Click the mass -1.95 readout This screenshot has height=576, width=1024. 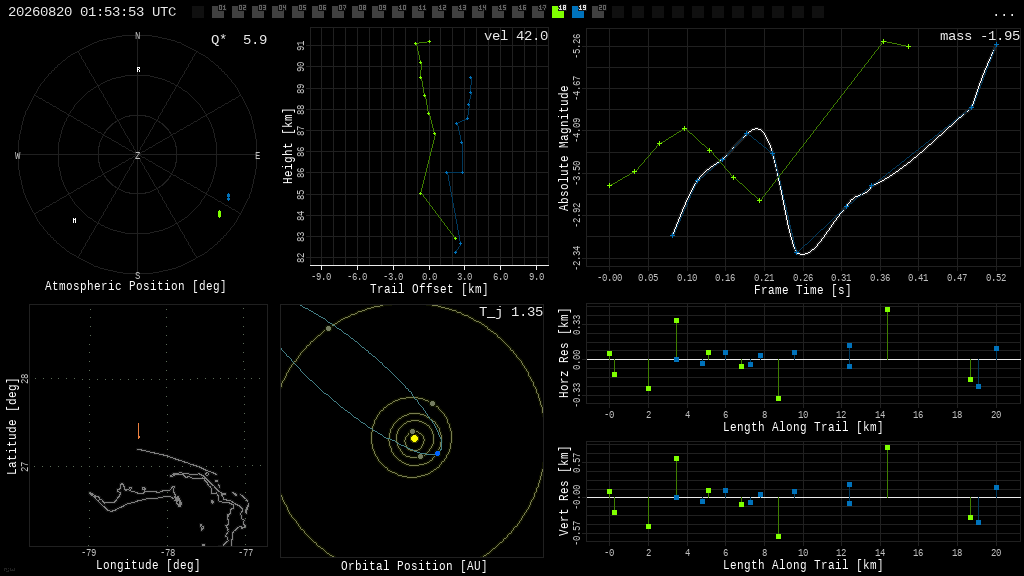click(x=980, y=36)
